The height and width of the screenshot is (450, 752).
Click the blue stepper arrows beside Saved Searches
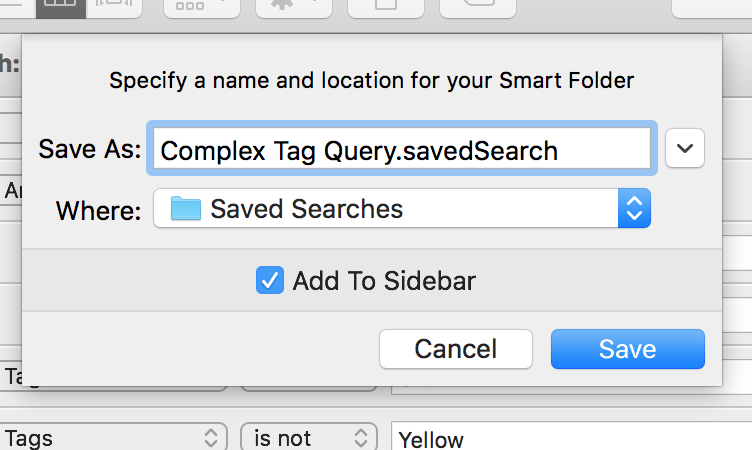point(634,208)
